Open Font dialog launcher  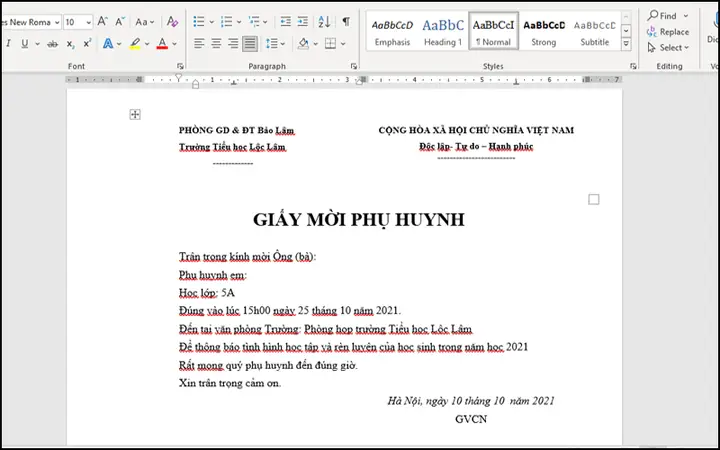[180, 66]
